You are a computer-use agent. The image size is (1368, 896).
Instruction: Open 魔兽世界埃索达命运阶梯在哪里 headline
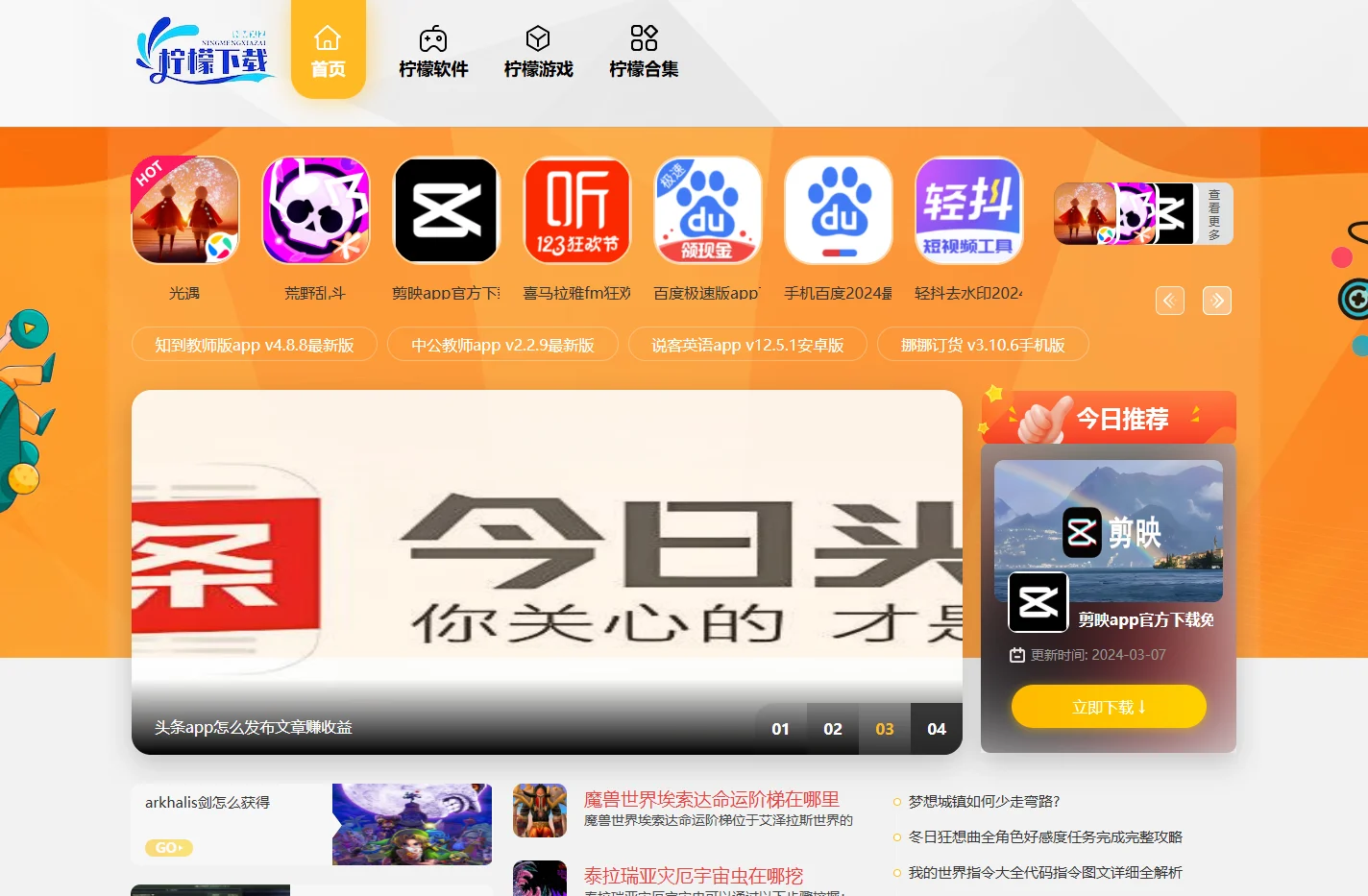point(712,799)
